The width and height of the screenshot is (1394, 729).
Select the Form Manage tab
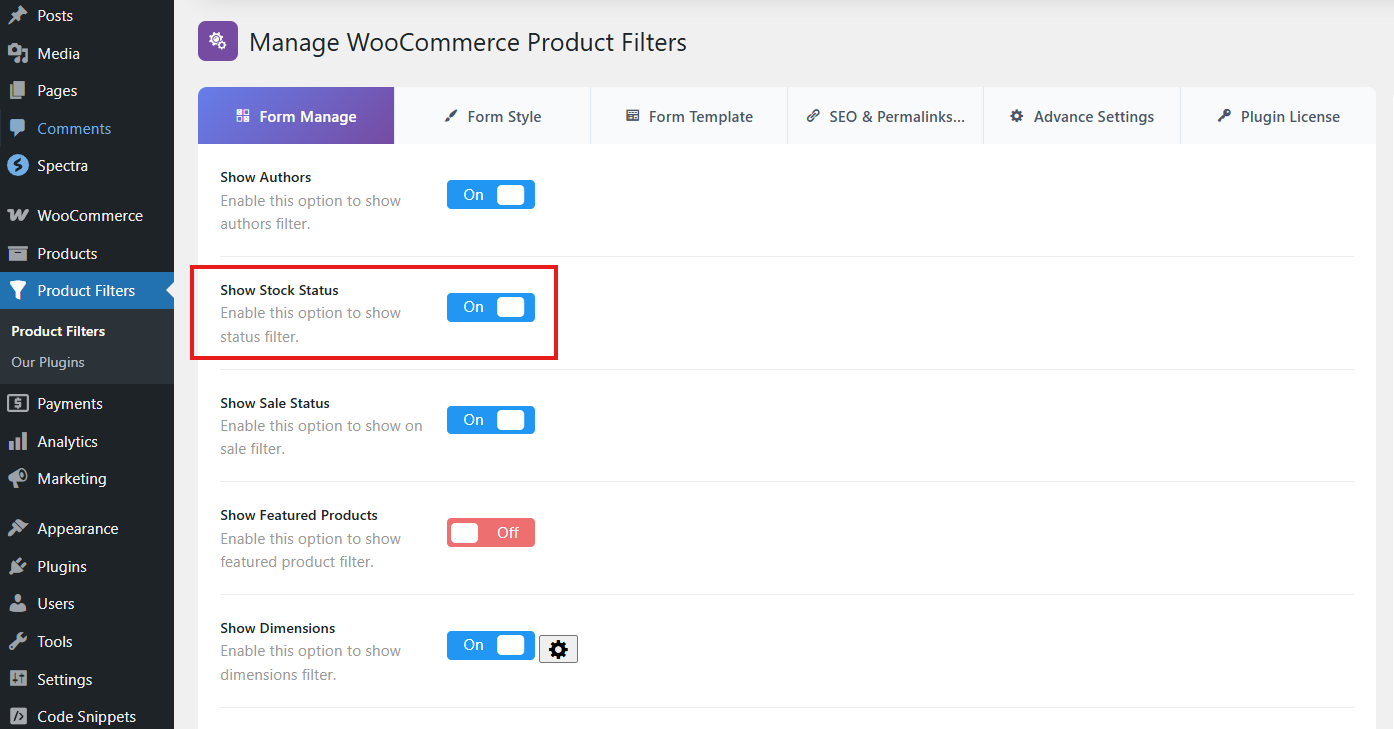296,116
